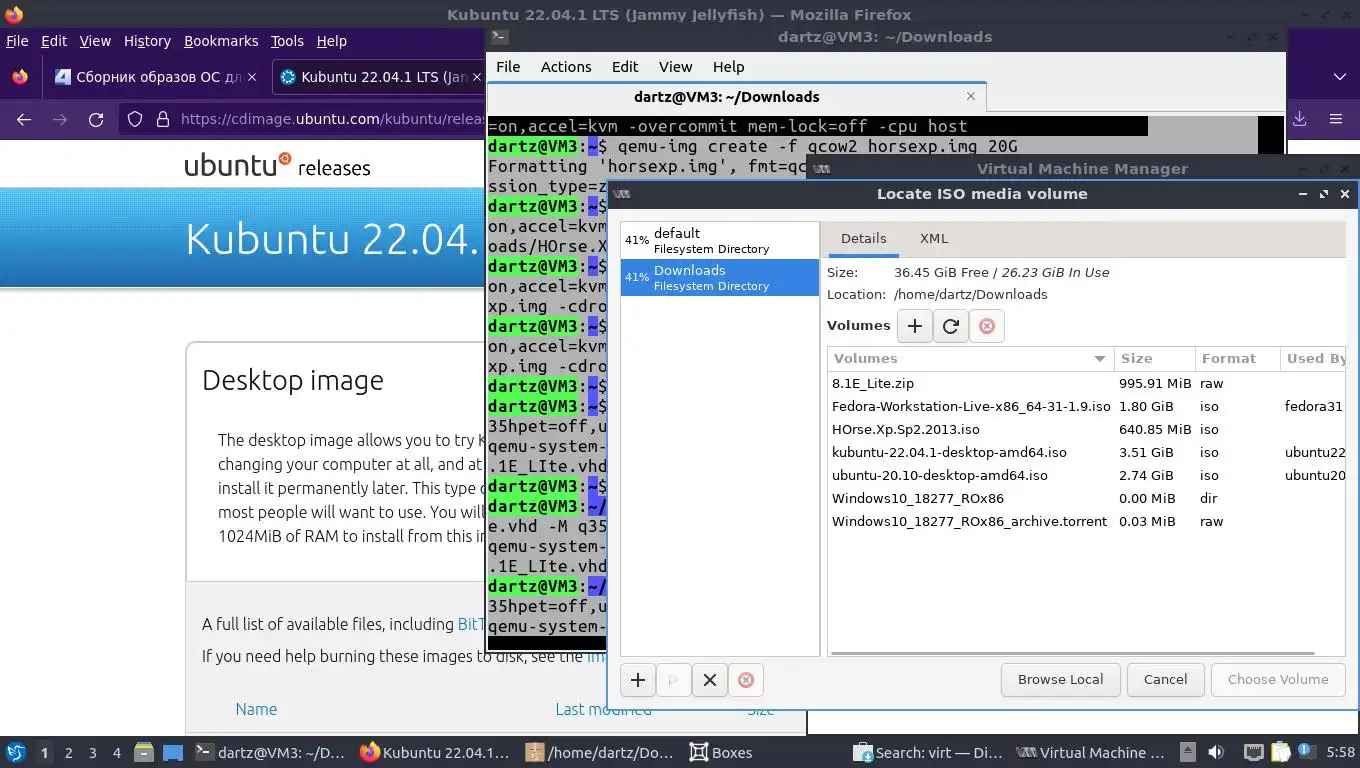Open the /home/dartz/Do... taskbar window

599,752
